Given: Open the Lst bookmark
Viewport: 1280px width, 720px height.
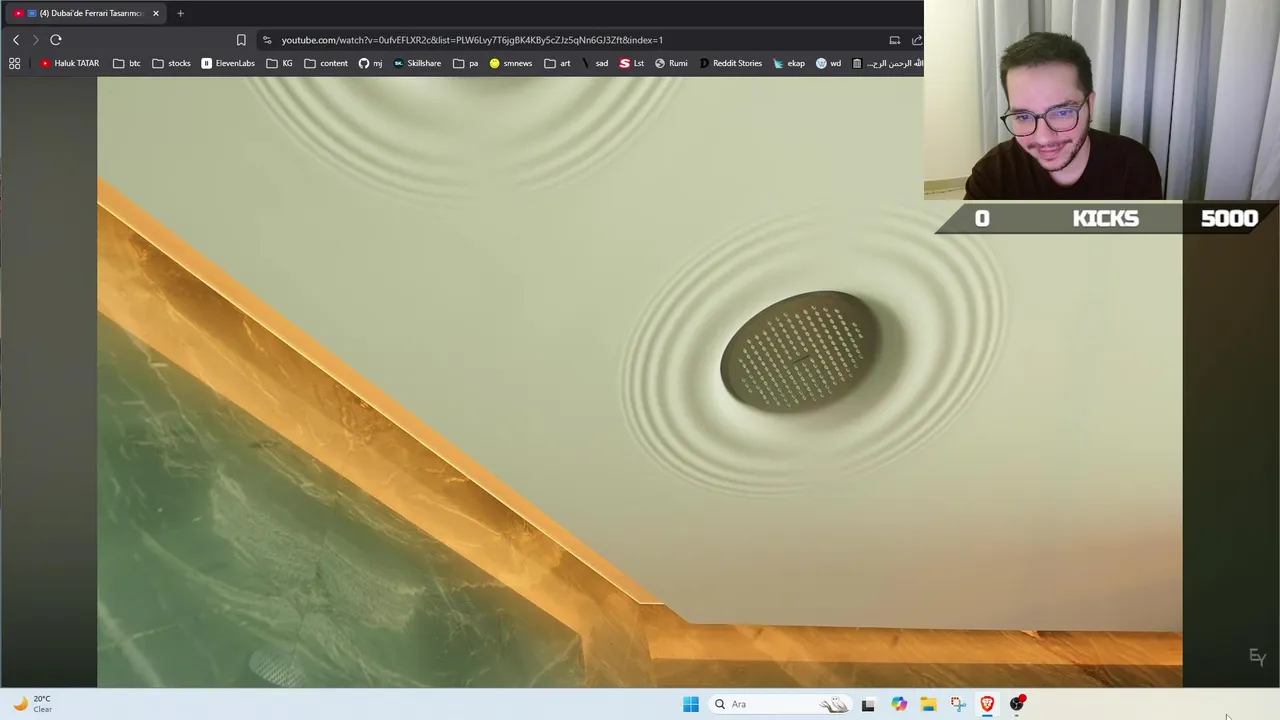Looking at the screenshot, I should [x=632, y=63].
